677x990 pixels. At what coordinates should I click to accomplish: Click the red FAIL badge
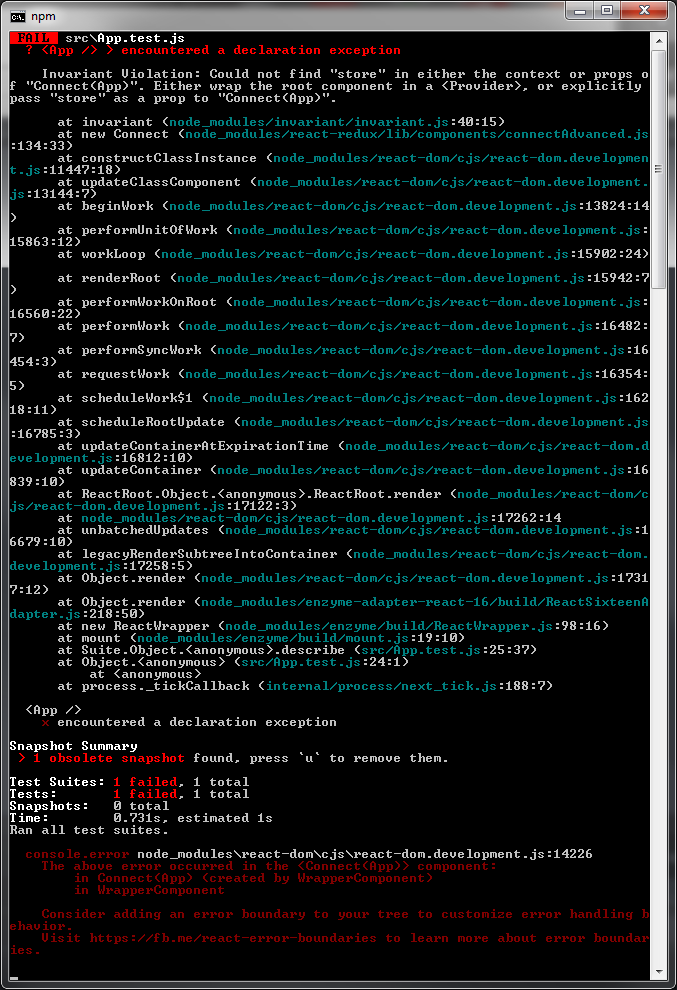coord(33,38)
